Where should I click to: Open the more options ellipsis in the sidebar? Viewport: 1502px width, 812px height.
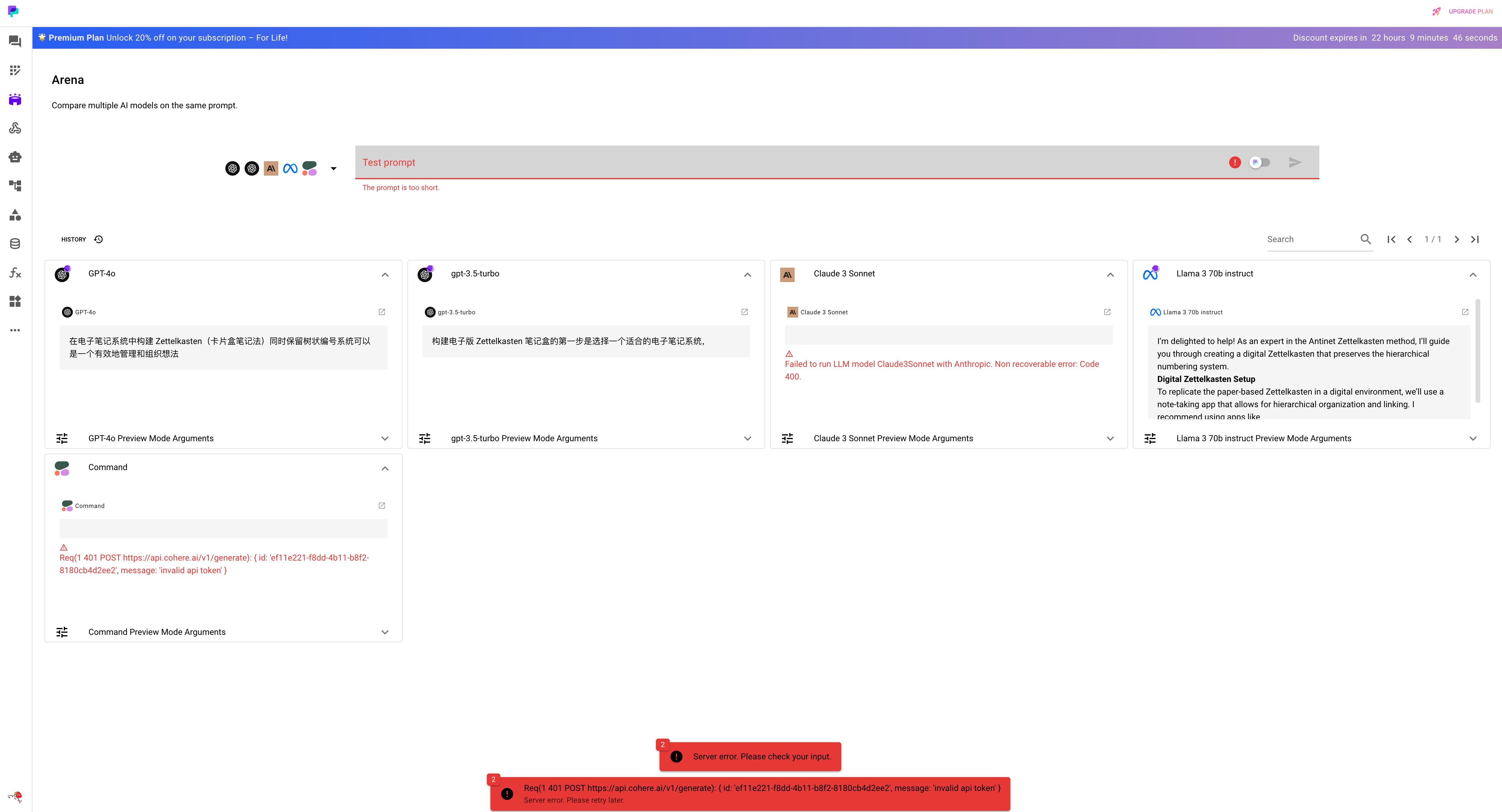click(x=15, y=330)
